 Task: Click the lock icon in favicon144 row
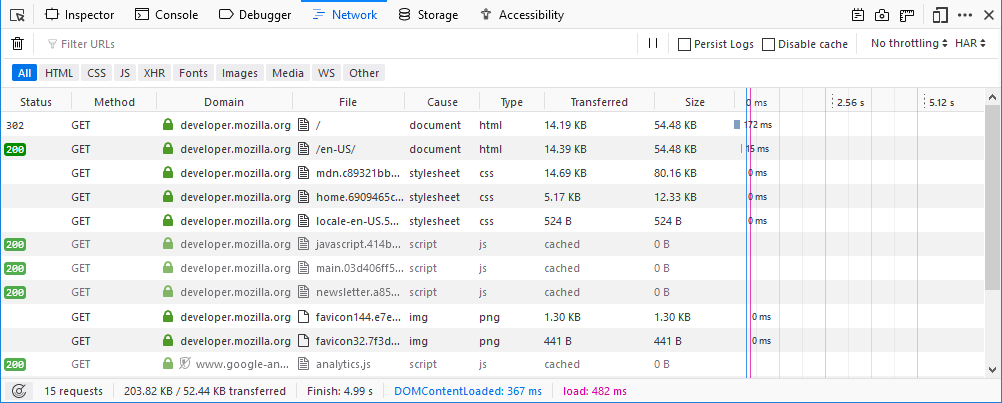click(x=168, y=316)
